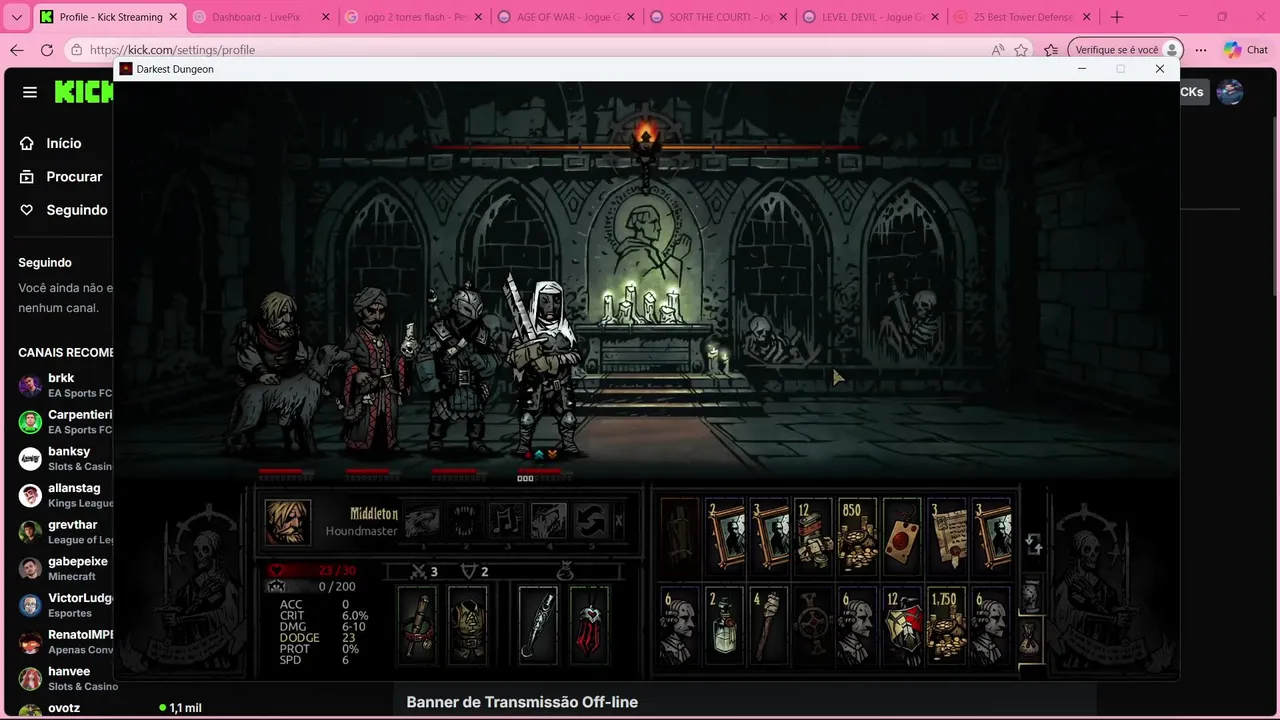Open Seguindo in Kick sidebar
This screenshot has width=1280, height=720.
[x=63, y=210]
